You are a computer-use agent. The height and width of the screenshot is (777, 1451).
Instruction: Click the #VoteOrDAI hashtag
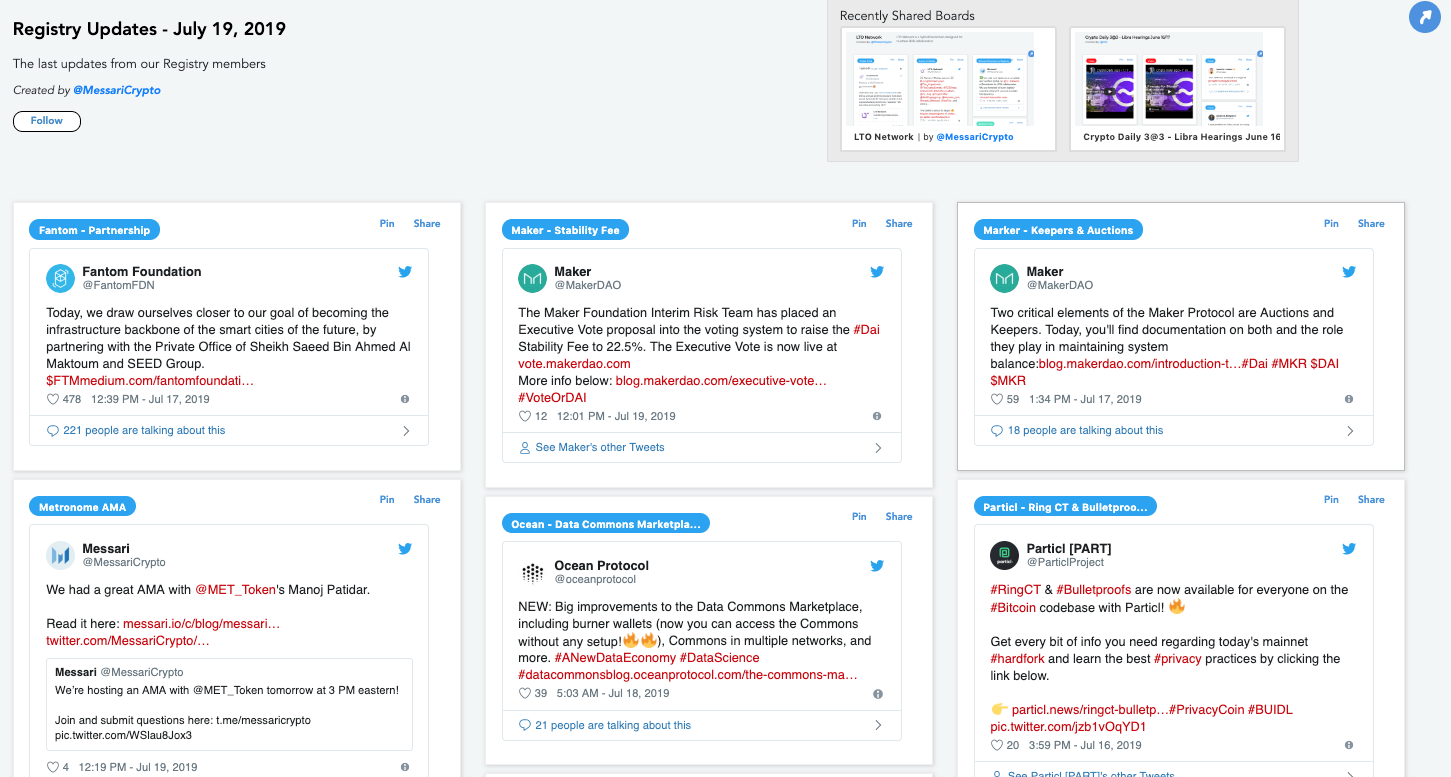click(x=552, y=398)
